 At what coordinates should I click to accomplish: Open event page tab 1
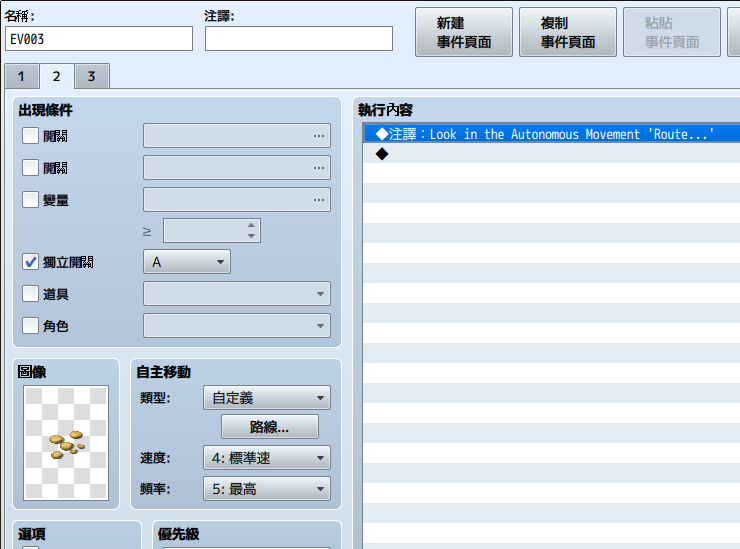pyautogui.click(x=22, y=76)
